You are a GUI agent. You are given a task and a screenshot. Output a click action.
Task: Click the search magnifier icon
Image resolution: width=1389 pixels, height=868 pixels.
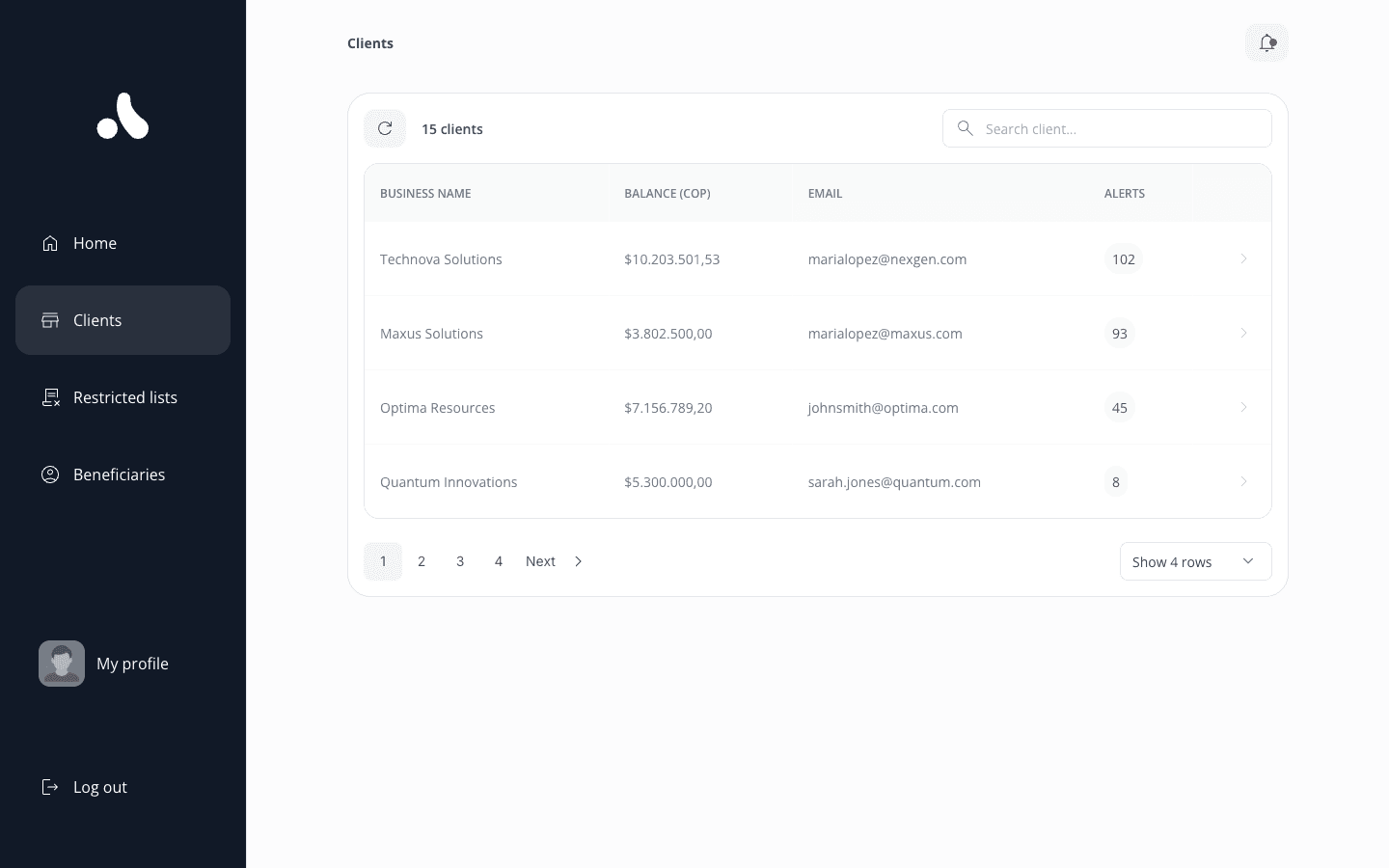(x=965, y=128)
